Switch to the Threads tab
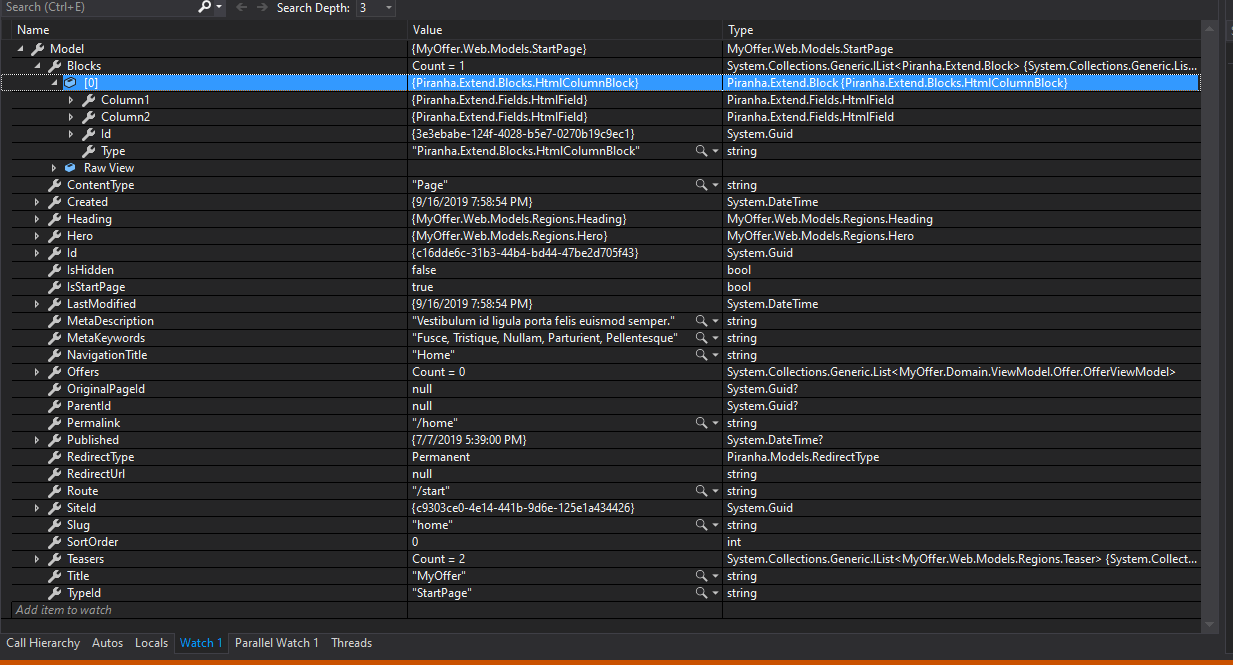The image size is (1233, 665). 351,643
